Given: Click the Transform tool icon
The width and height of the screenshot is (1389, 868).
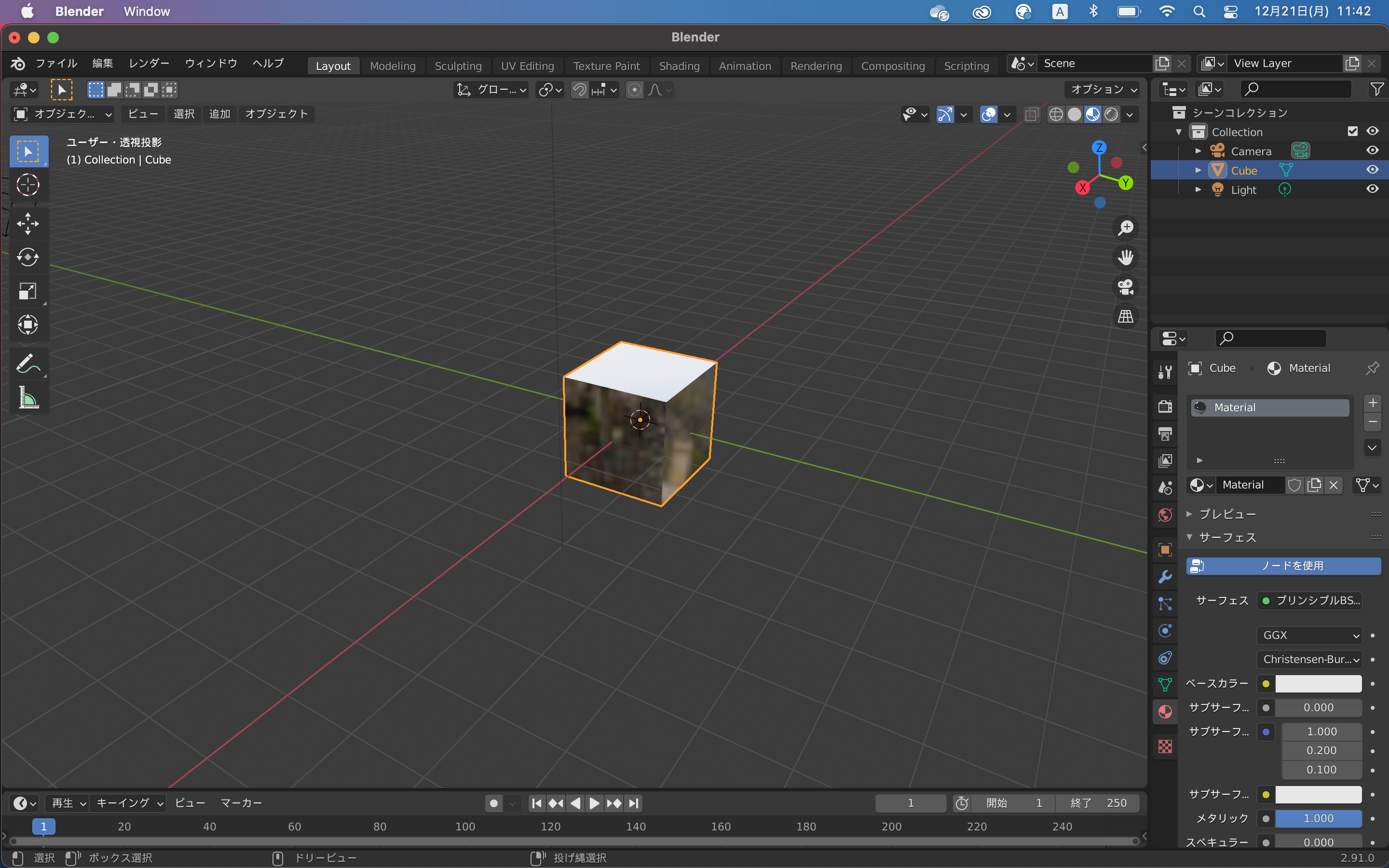Looking at the screenshot, I should pos(27,325).
